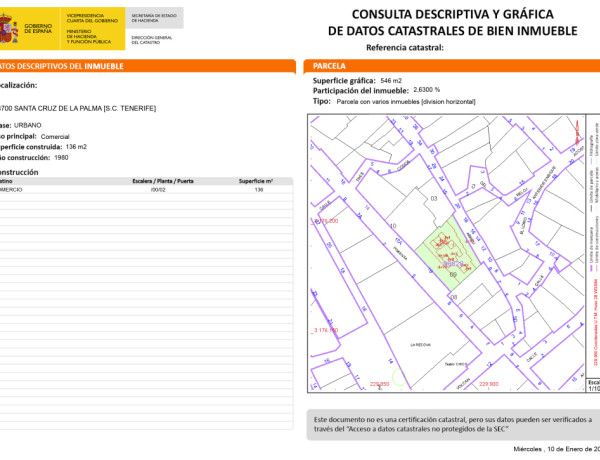Click the Superficie m² column header
The image size is (600, 460).
pyautogui.click(x=255, y=181)
